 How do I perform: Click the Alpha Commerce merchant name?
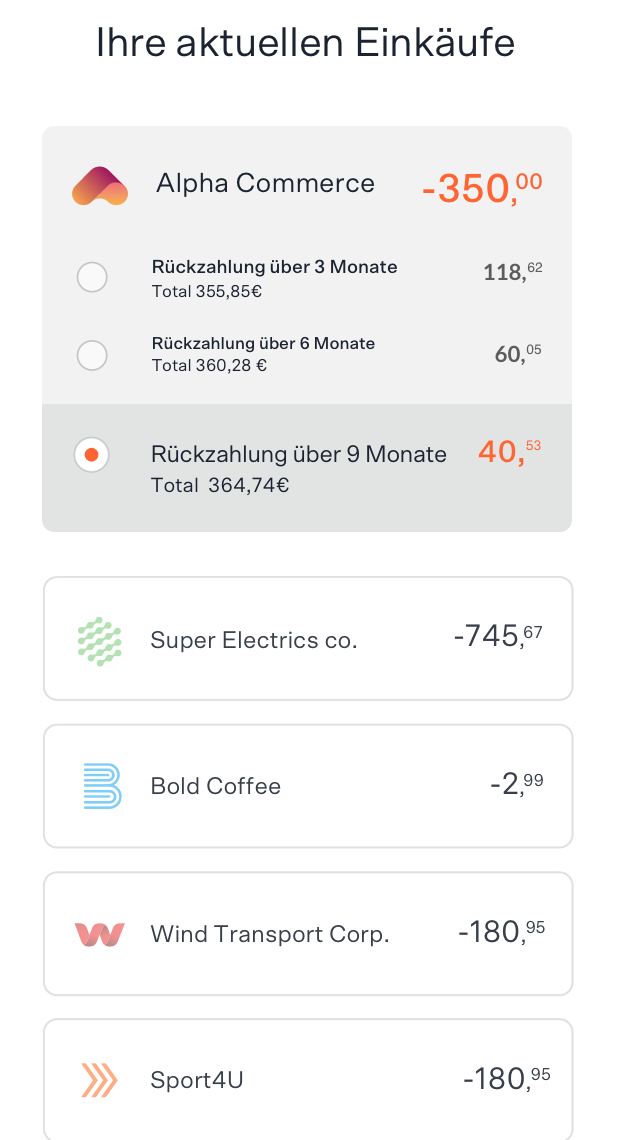265,184
